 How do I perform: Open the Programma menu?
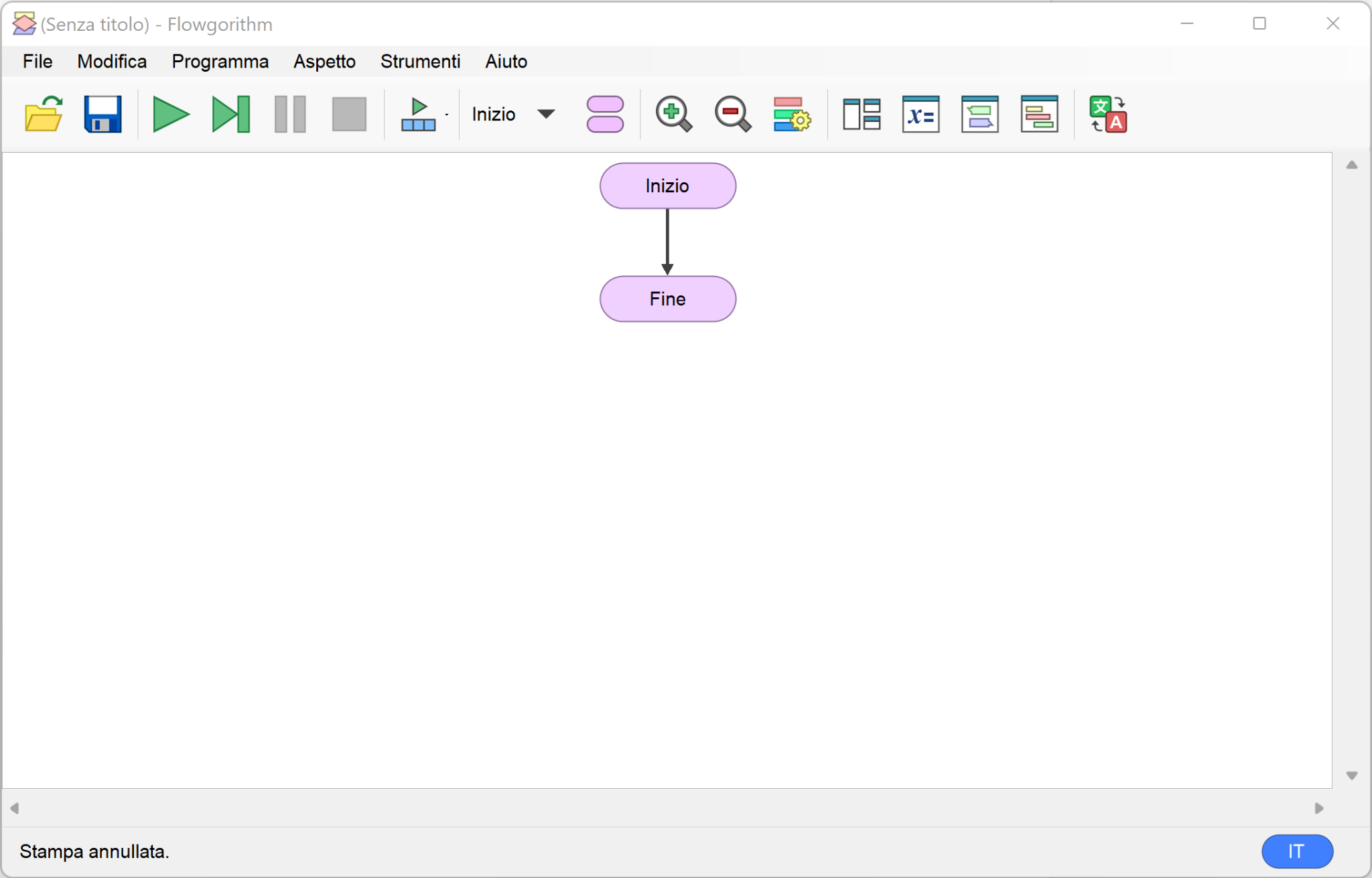coord(220,62)
